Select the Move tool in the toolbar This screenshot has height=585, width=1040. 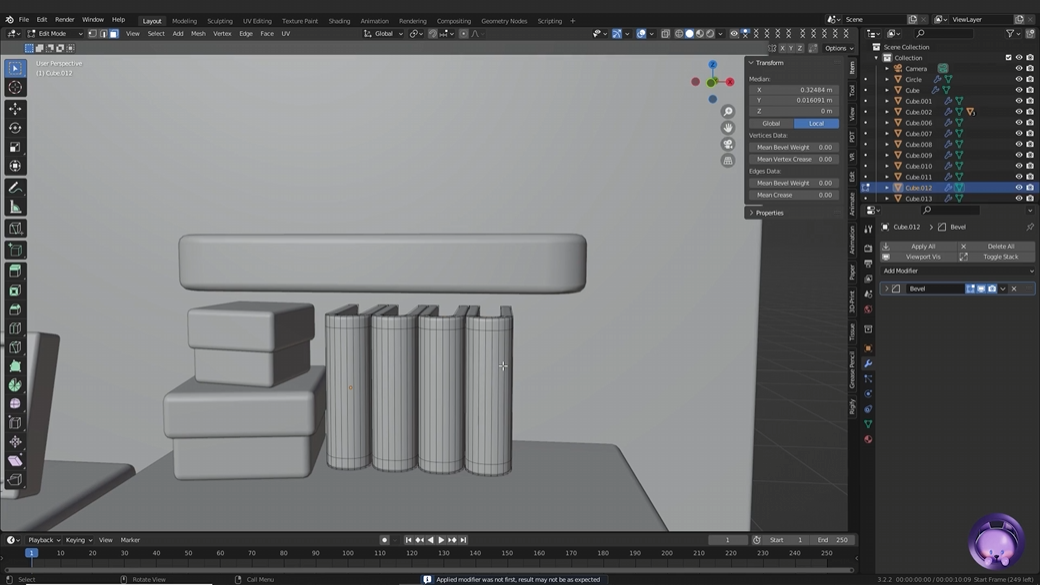coord(15,108)
